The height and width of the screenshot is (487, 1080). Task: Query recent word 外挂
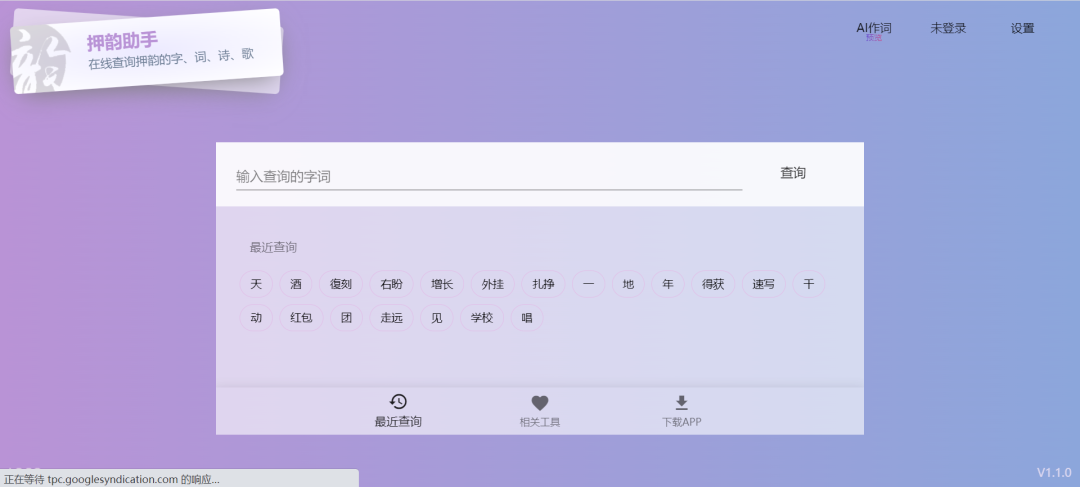[x=492, y=284]
